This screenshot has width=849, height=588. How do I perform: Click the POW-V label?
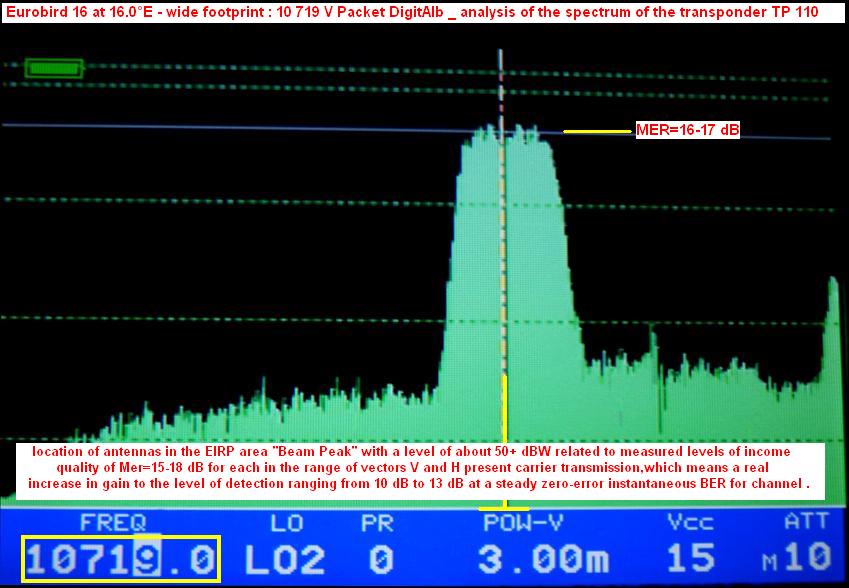[x=516, y=522]
